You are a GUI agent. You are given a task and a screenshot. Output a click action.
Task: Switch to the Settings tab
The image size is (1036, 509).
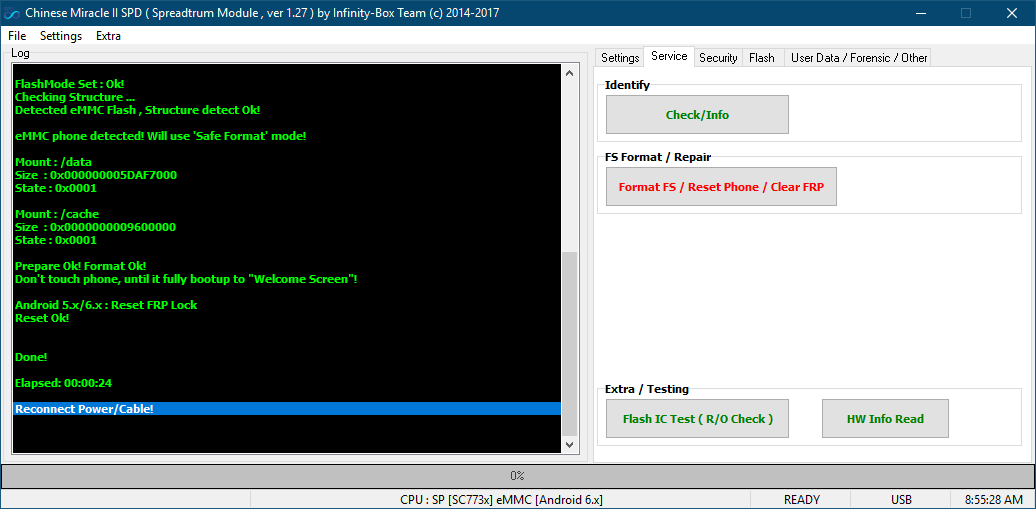[x=620, y=58]
